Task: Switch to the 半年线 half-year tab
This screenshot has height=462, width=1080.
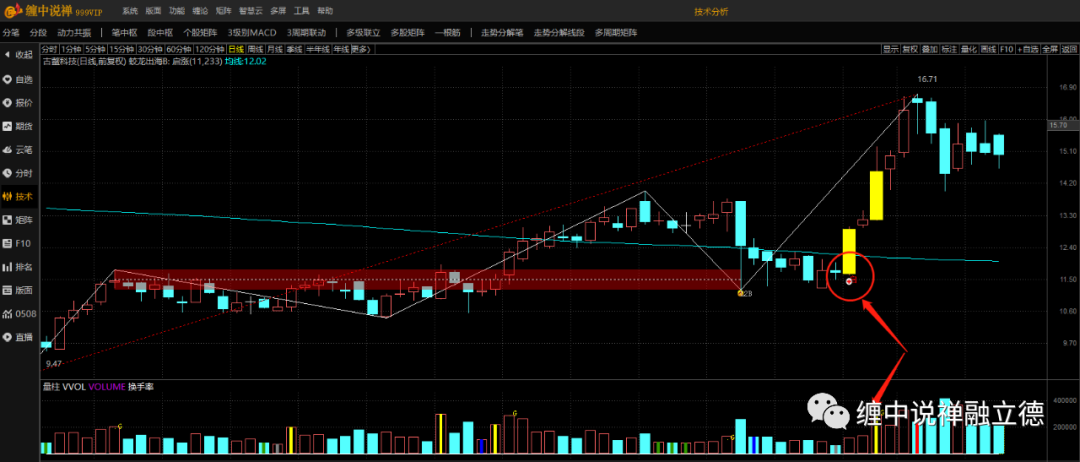Action: [318, 49]
